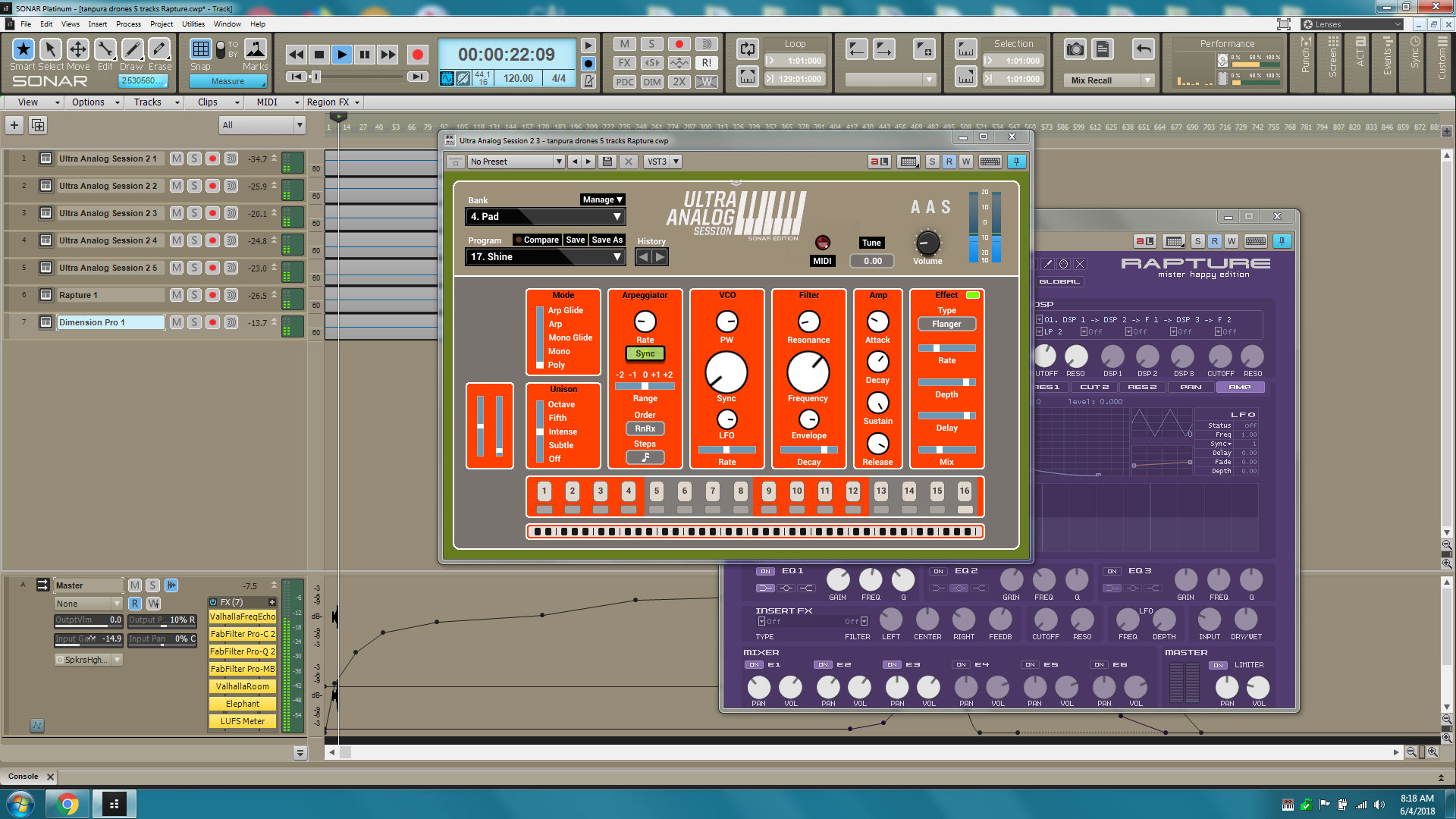Click the Compare button
This screenshot has width=1456, height=819.
(x=540, y=240)
